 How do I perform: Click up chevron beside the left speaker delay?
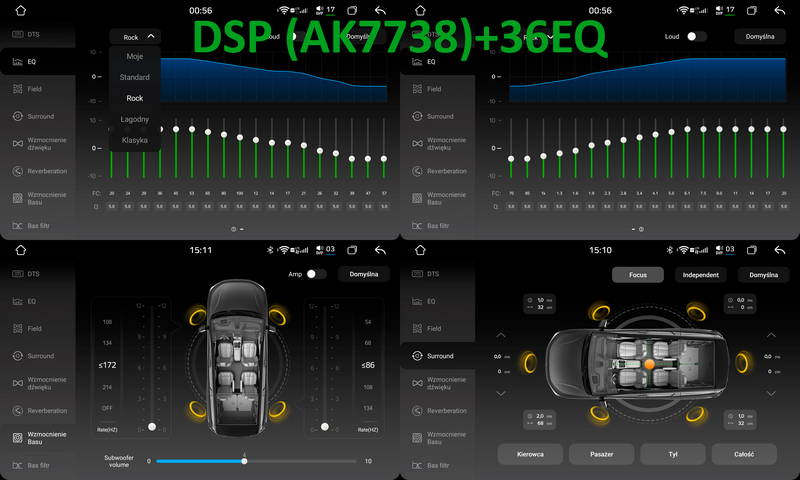click(501, 335)
